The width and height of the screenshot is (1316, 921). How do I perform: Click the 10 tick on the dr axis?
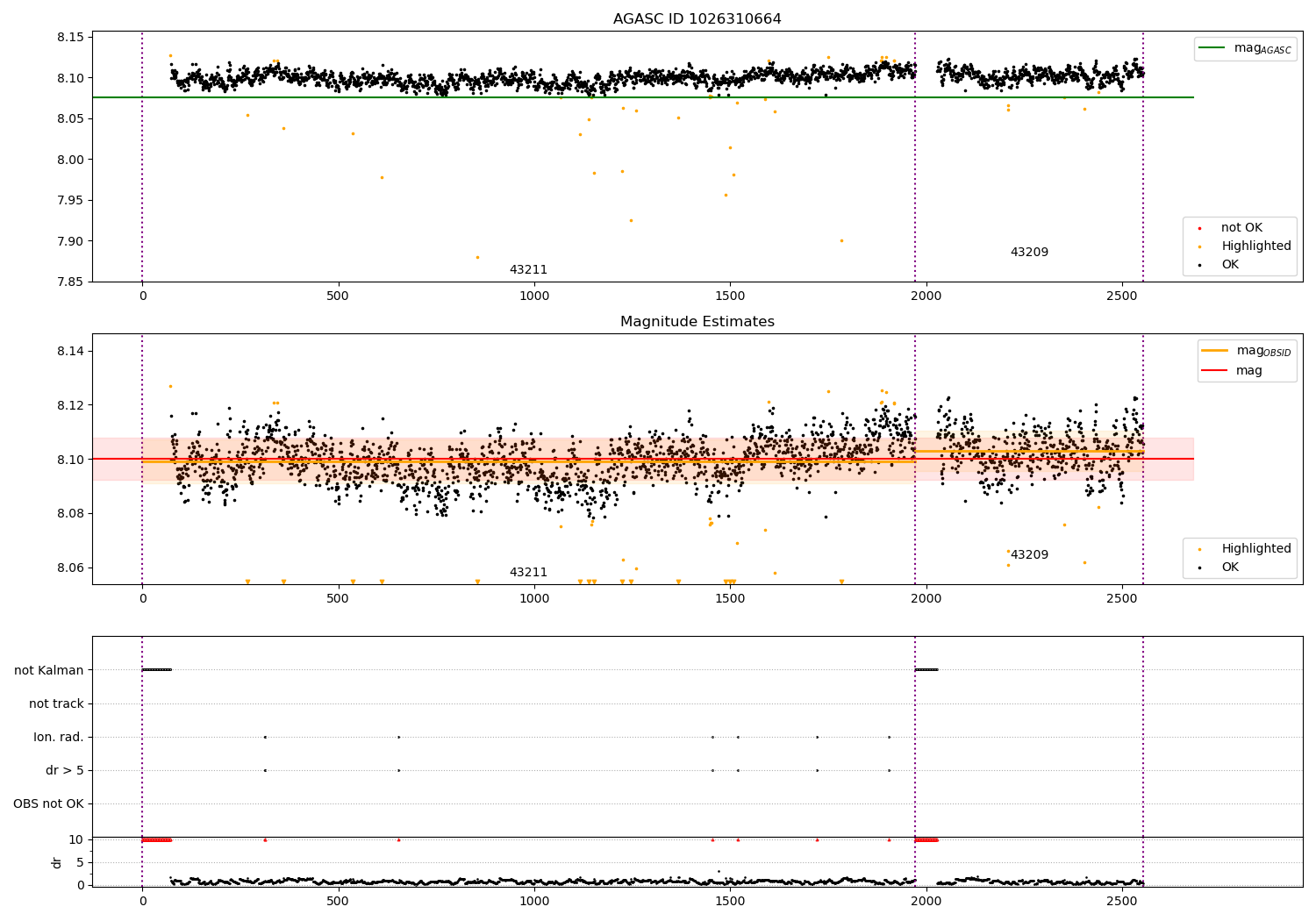point(76,840)
